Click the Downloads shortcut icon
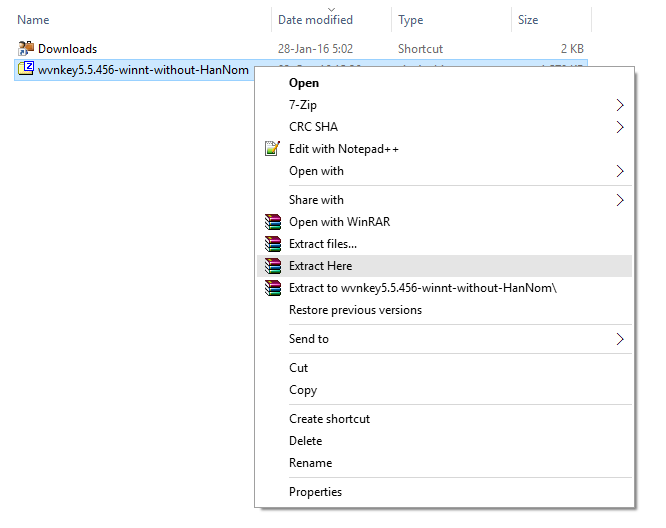The height and width of the screenshot is (528, 666). pos(27,48)
